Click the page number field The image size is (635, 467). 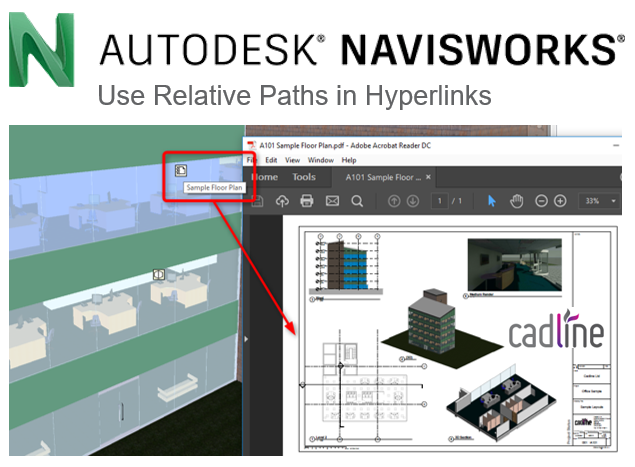[440, 201]
